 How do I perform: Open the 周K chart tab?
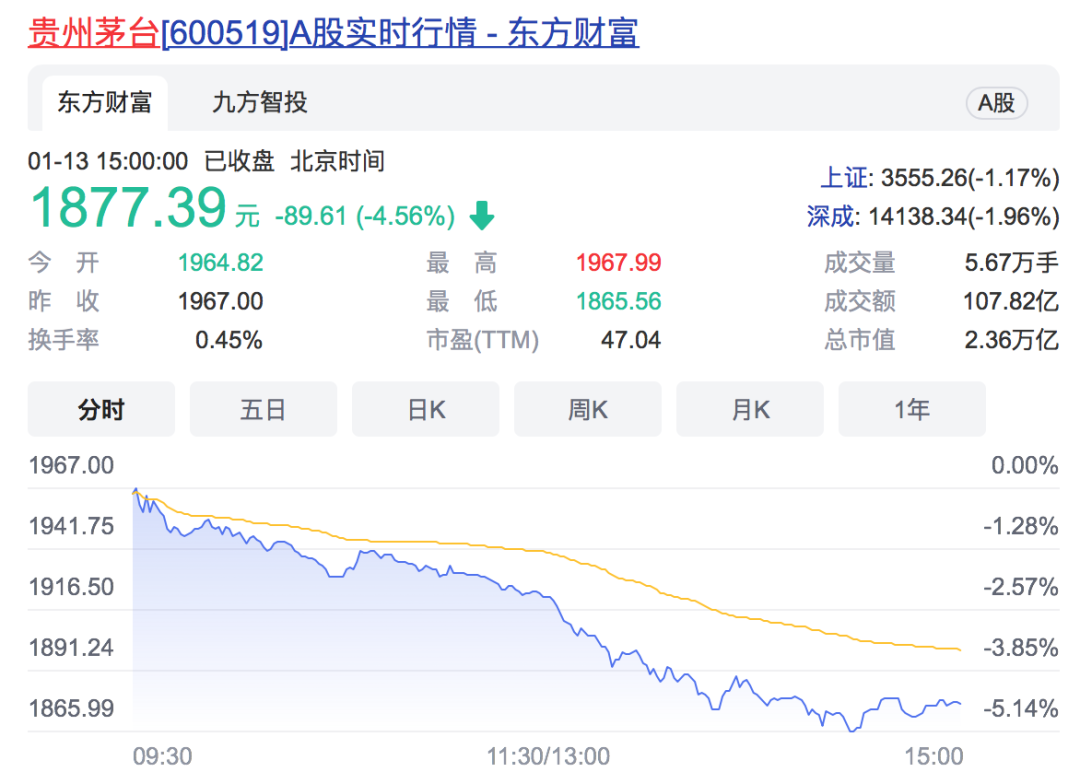pos(588,410)
